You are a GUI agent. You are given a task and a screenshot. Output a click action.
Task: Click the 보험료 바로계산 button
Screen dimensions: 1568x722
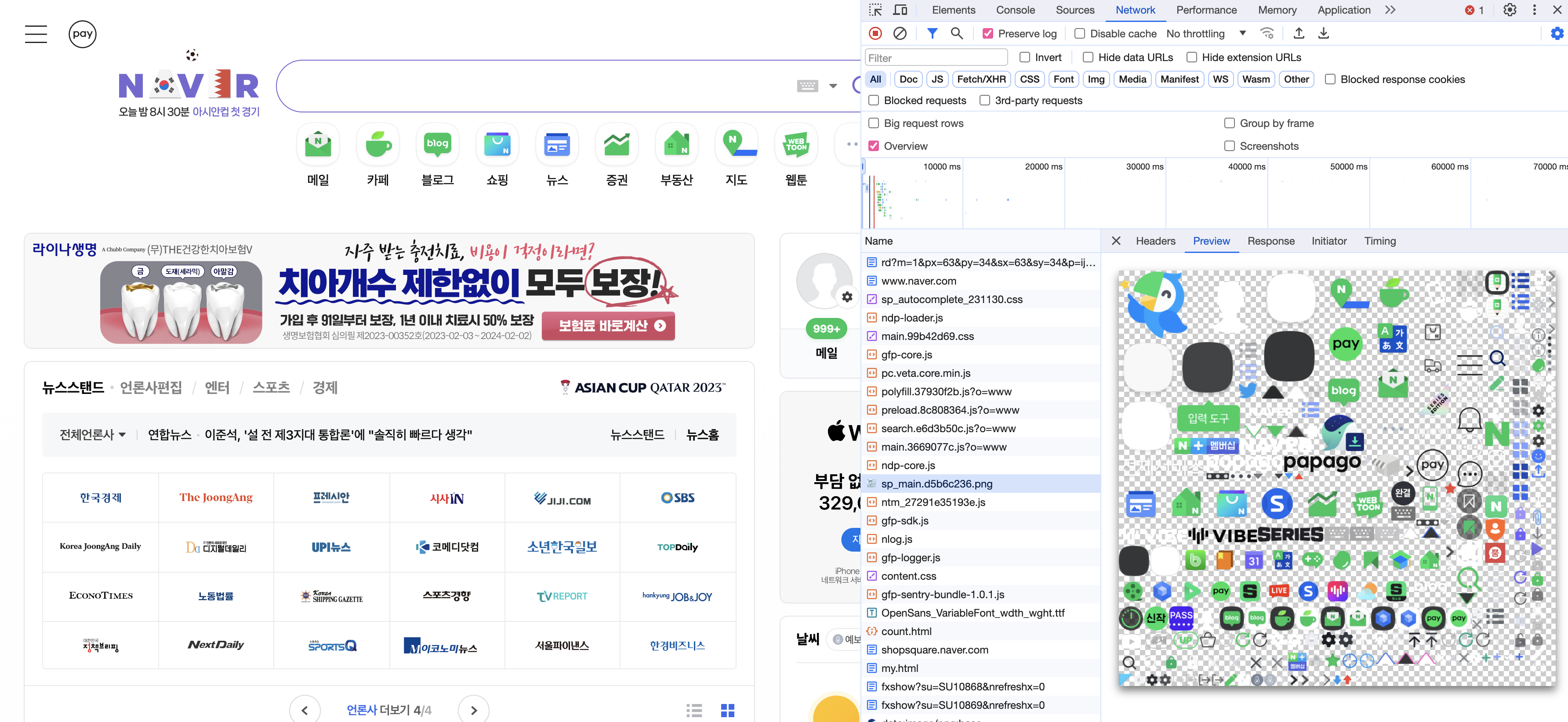click(609, 325)
